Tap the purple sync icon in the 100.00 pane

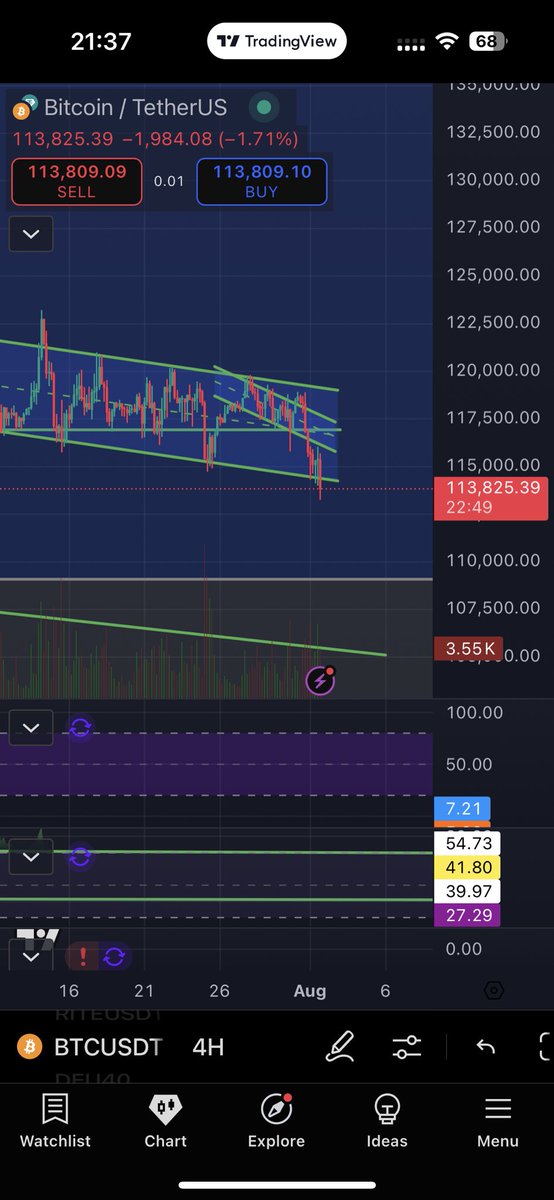80,728
